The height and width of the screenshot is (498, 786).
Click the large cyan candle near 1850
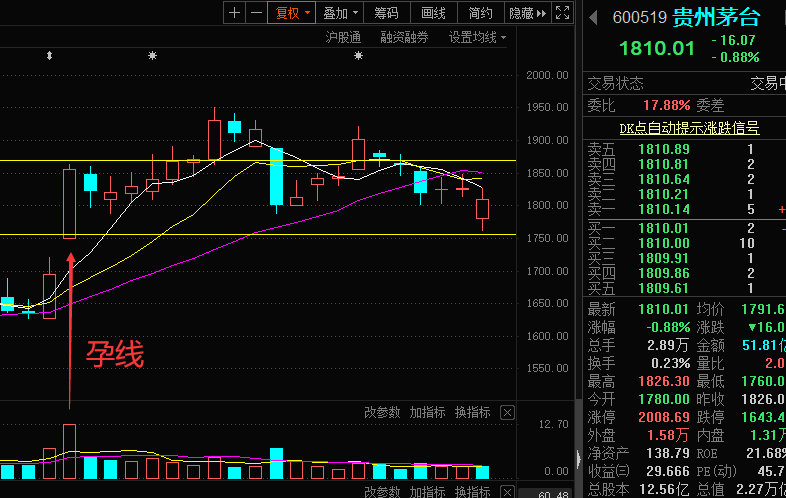pyautogui.click(x=276, y=177)
